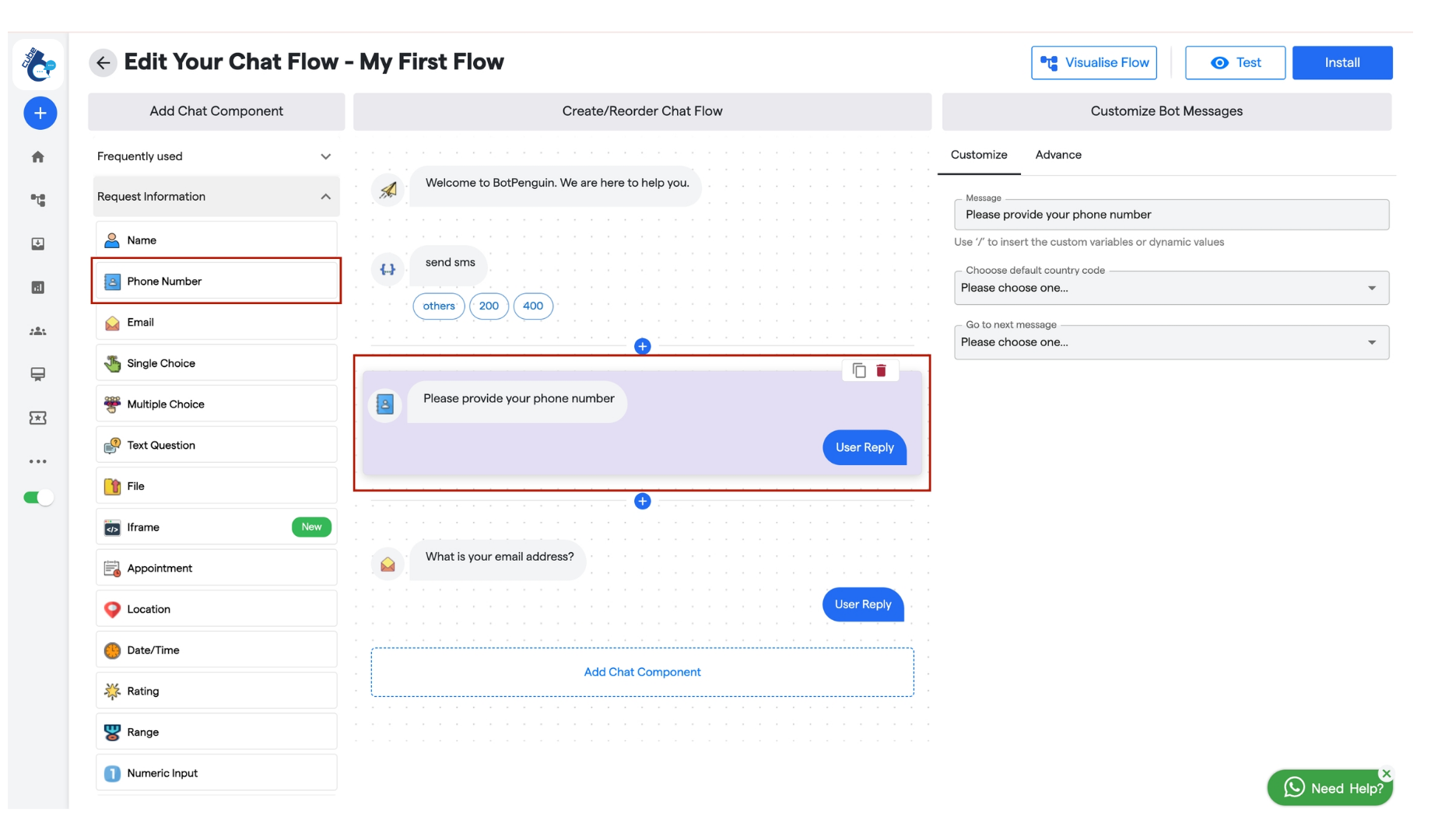
Task: Delete the phone number chat component
Action: pyautogui.click(x=882, y=370)
